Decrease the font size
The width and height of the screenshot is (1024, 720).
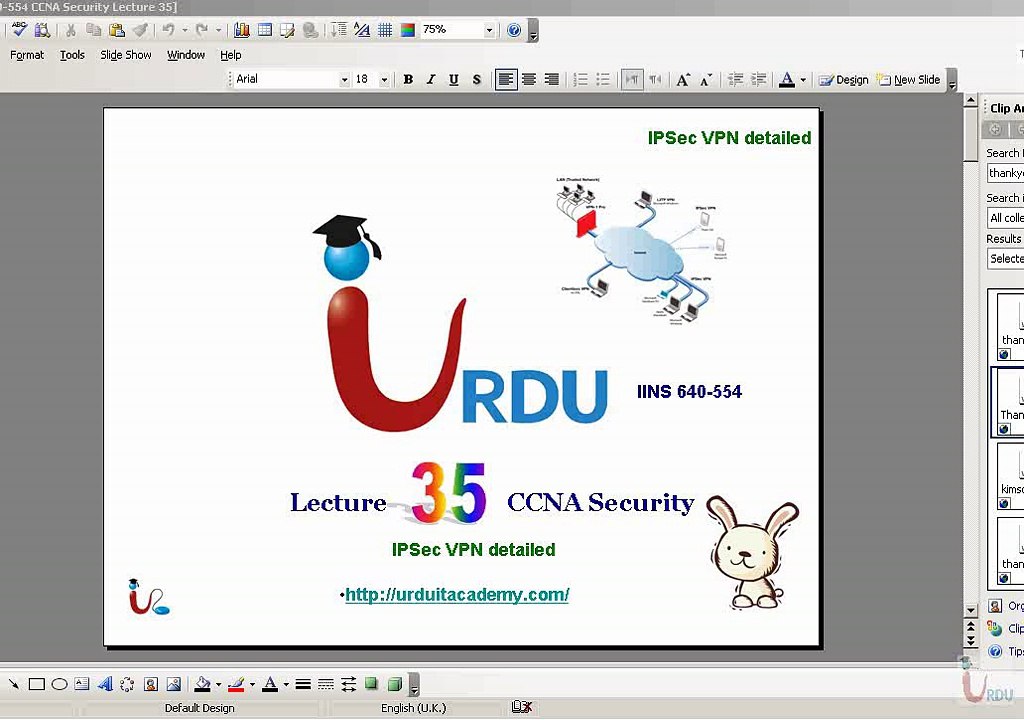[x=706, y=80]
